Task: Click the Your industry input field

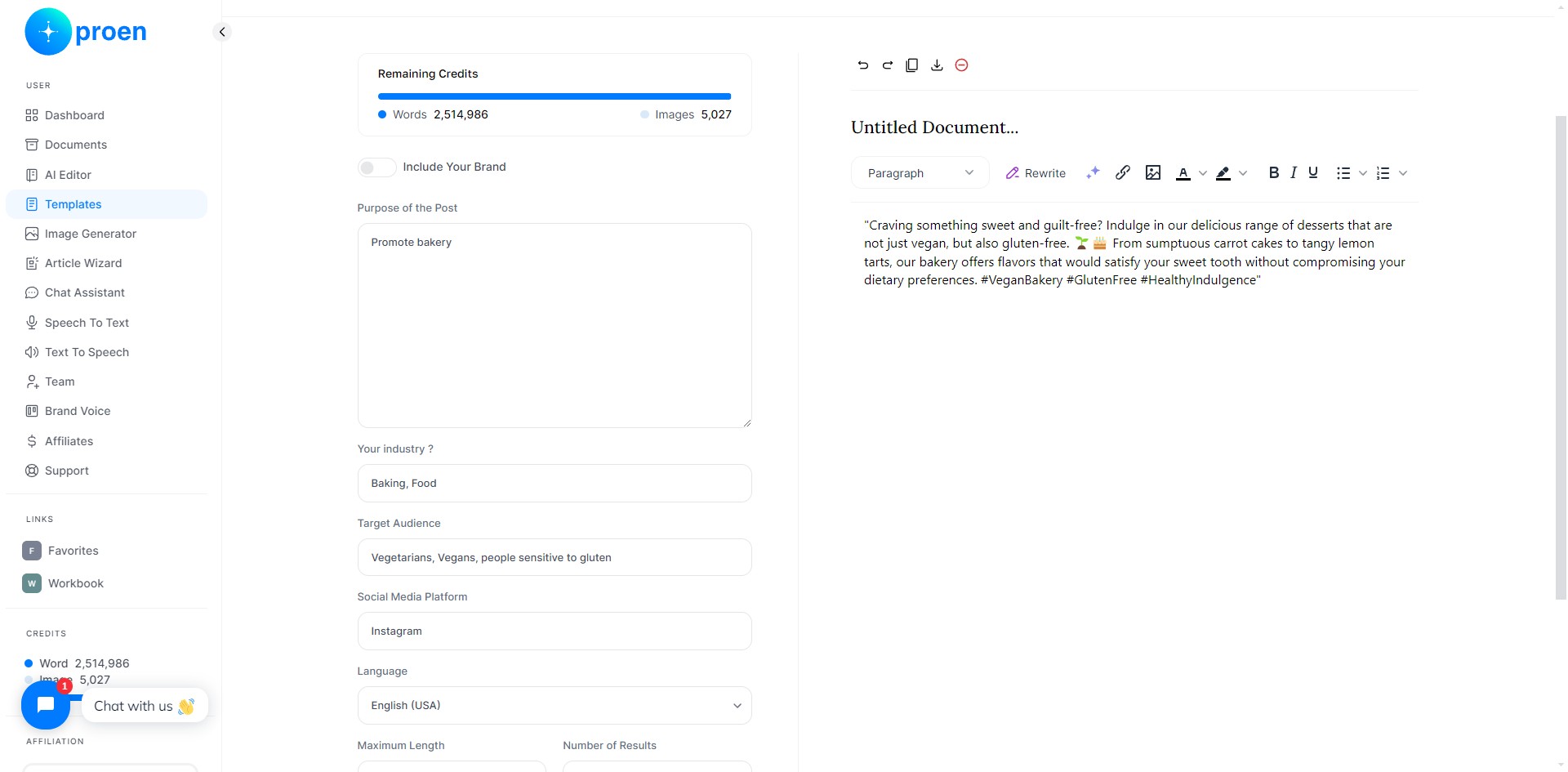Action: [x=555, y=484]
